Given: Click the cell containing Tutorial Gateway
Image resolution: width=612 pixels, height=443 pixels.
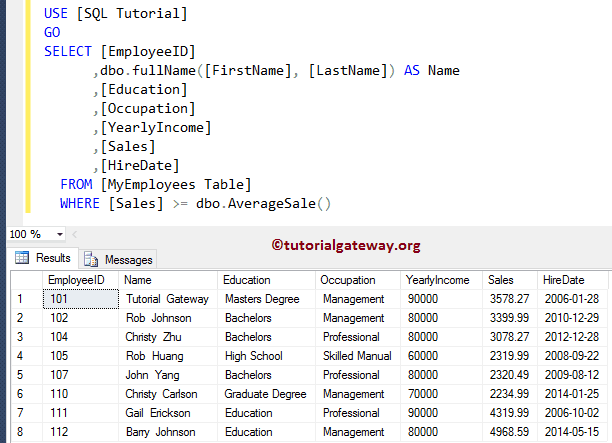Looking at the screenshot, I should click(x=166, y=299).
